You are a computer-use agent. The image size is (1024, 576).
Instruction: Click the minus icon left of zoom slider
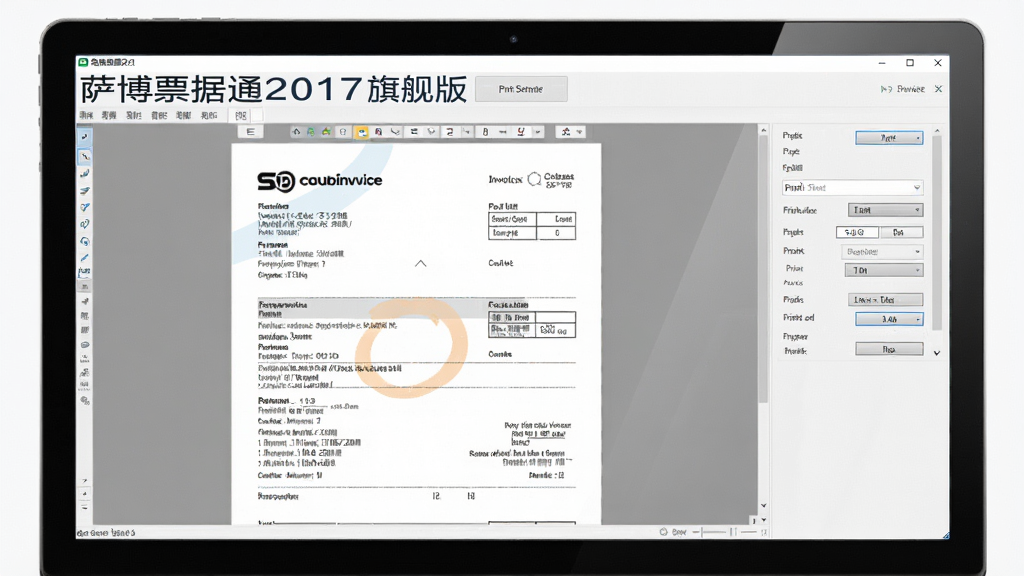696,532
